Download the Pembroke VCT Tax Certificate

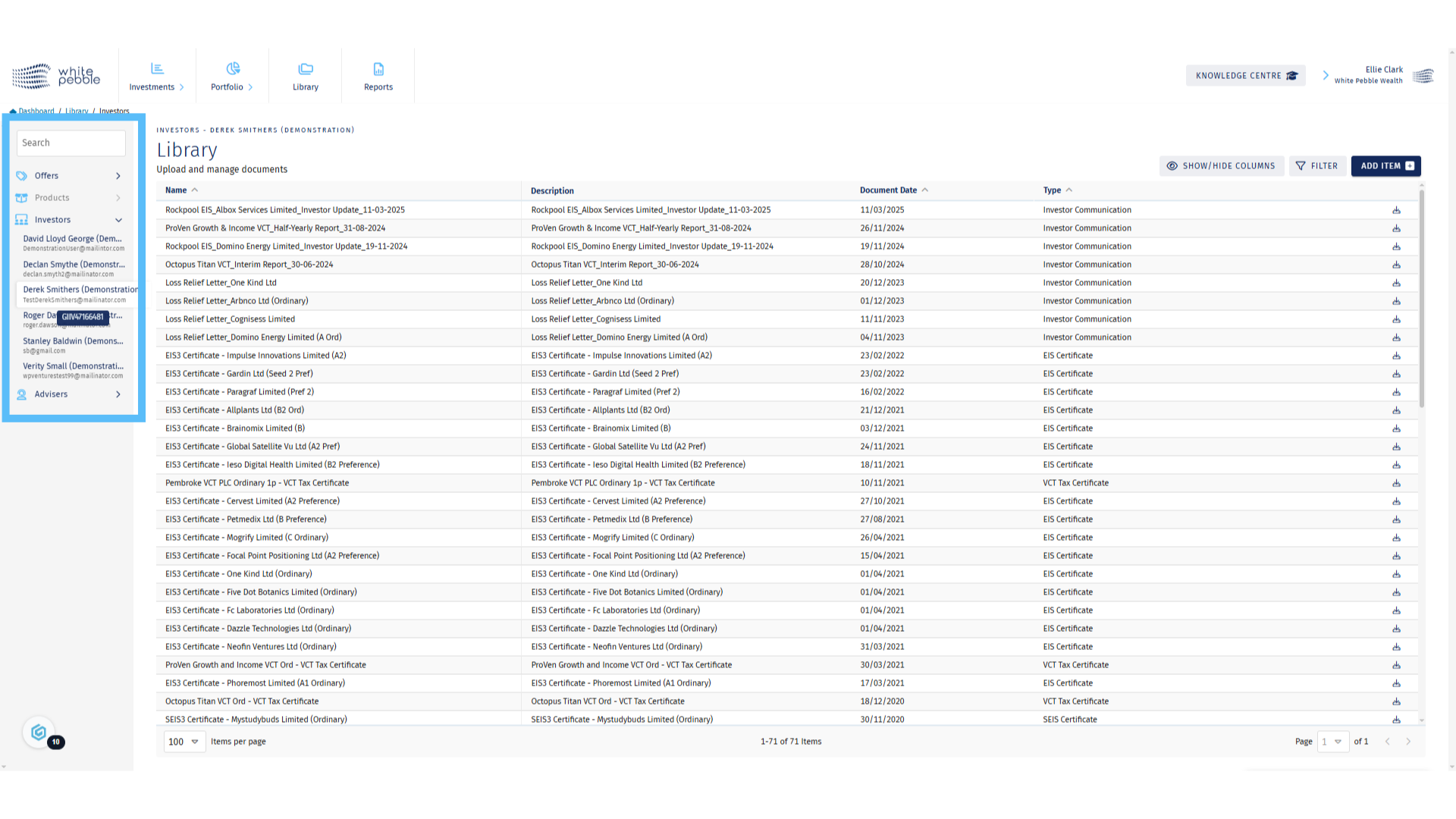coord(1396,483)
